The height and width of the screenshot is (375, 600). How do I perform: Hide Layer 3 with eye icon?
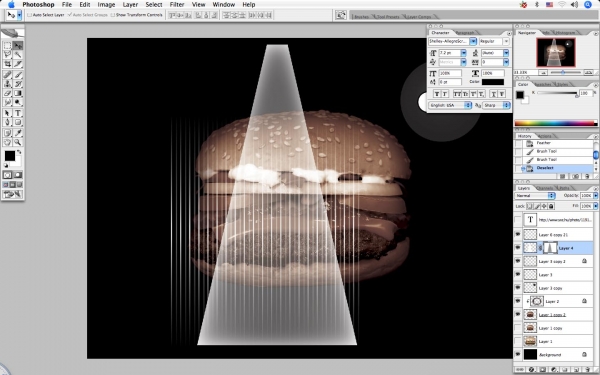(518, 274)
